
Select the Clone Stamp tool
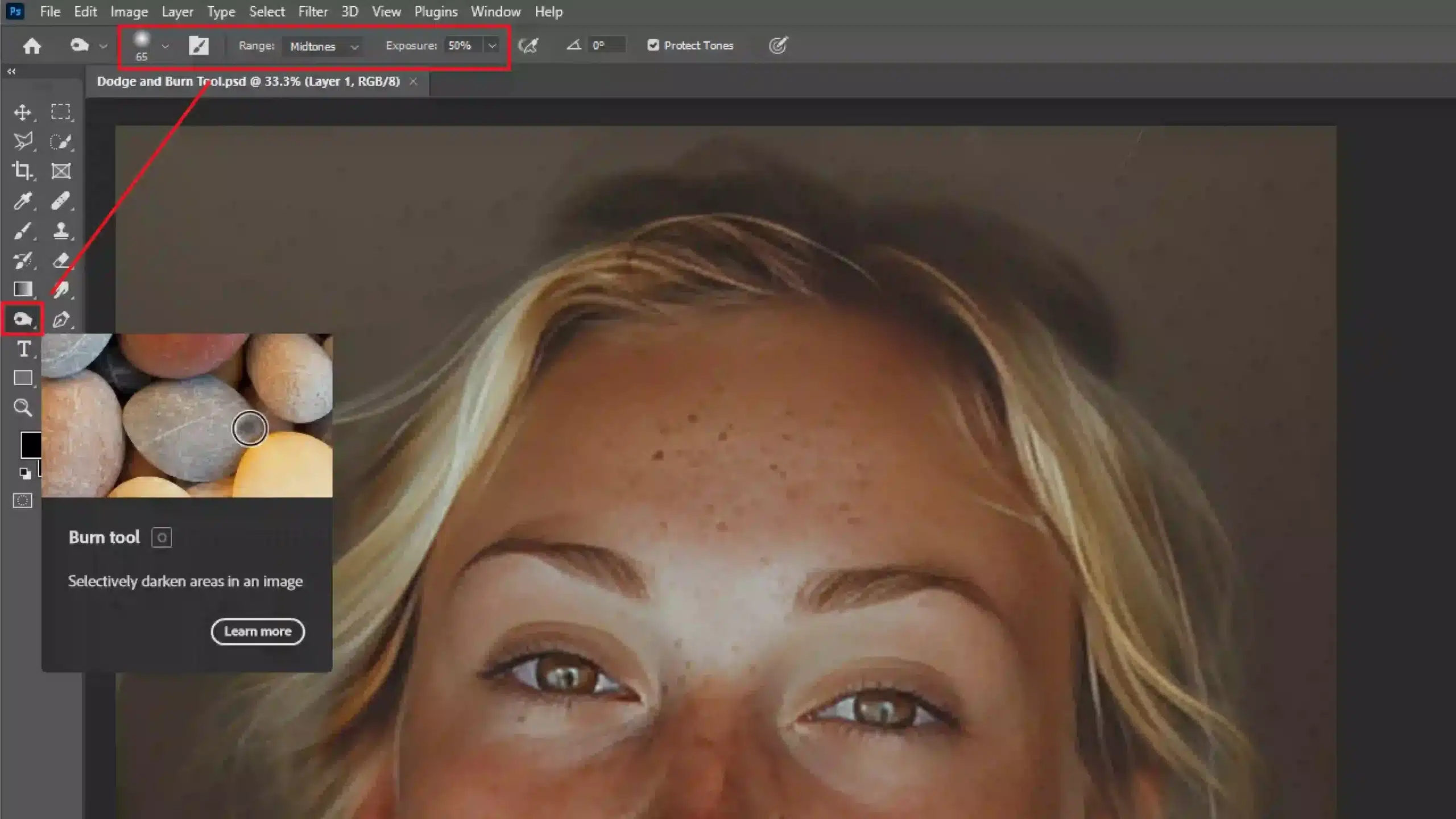(x=61, y=231)
